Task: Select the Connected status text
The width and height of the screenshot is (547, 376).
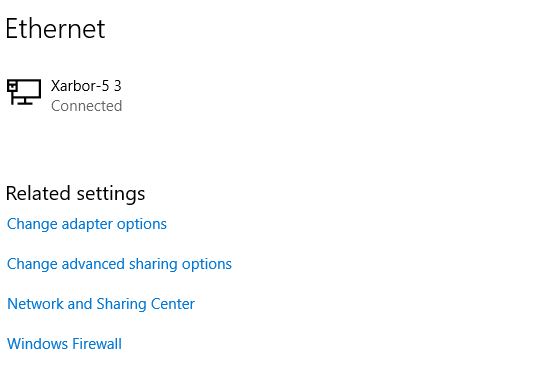Action: [87, 106]
